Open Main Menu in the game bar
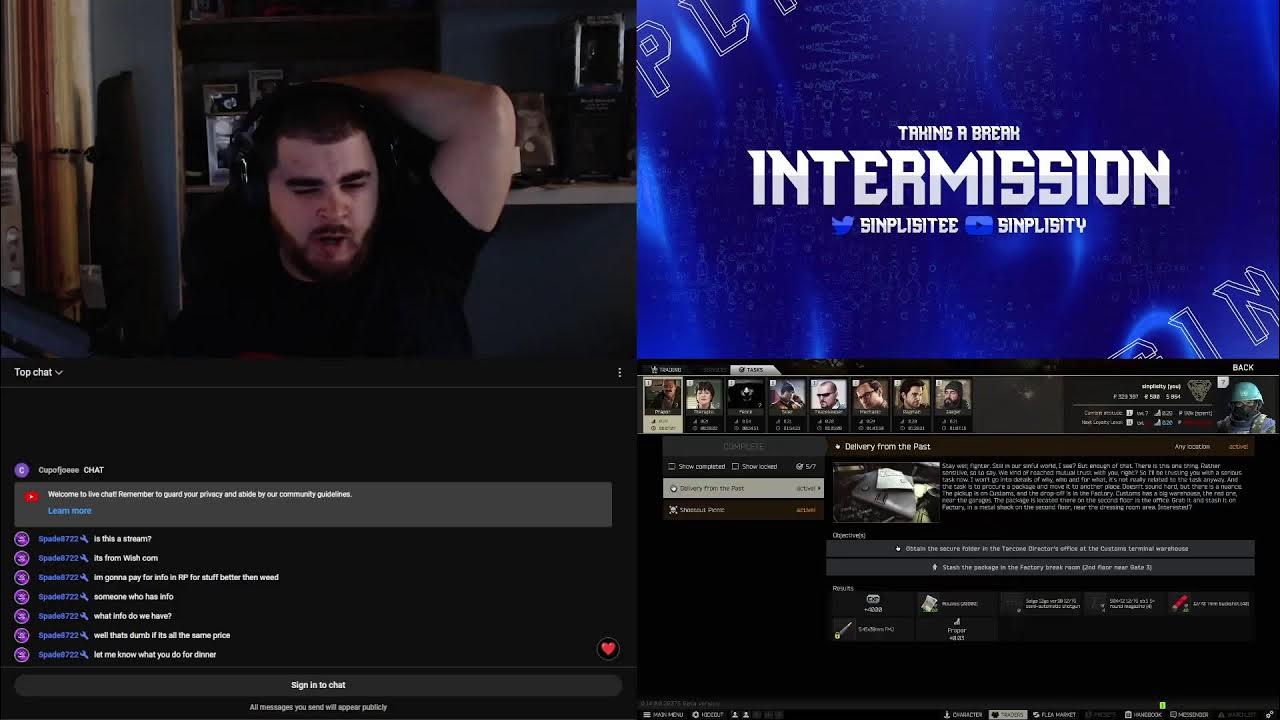The height and width of the screenshot is (720, 1280). (663, 714)
